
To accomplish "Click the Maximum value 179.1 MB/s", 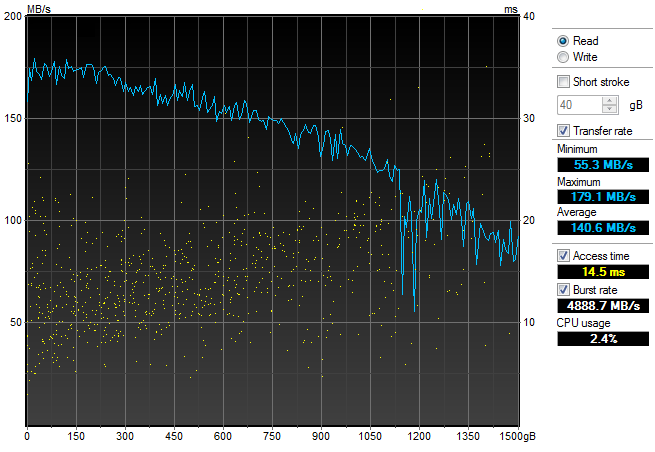I will (603, 196).
